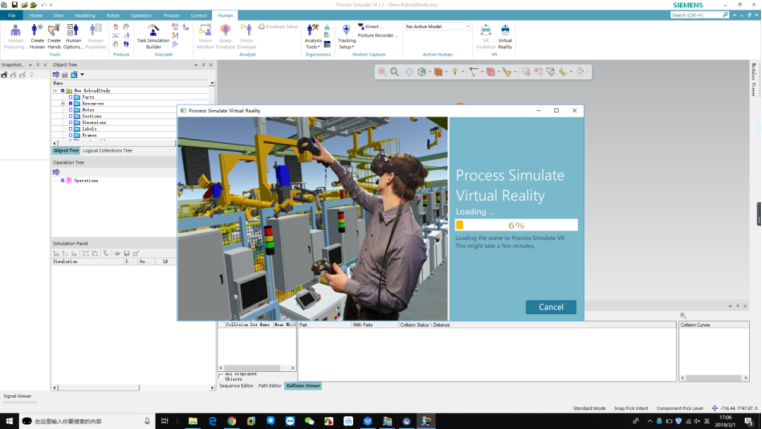
Task: Click the Virtual Reality ribbon icon
Action: (505, 32)
